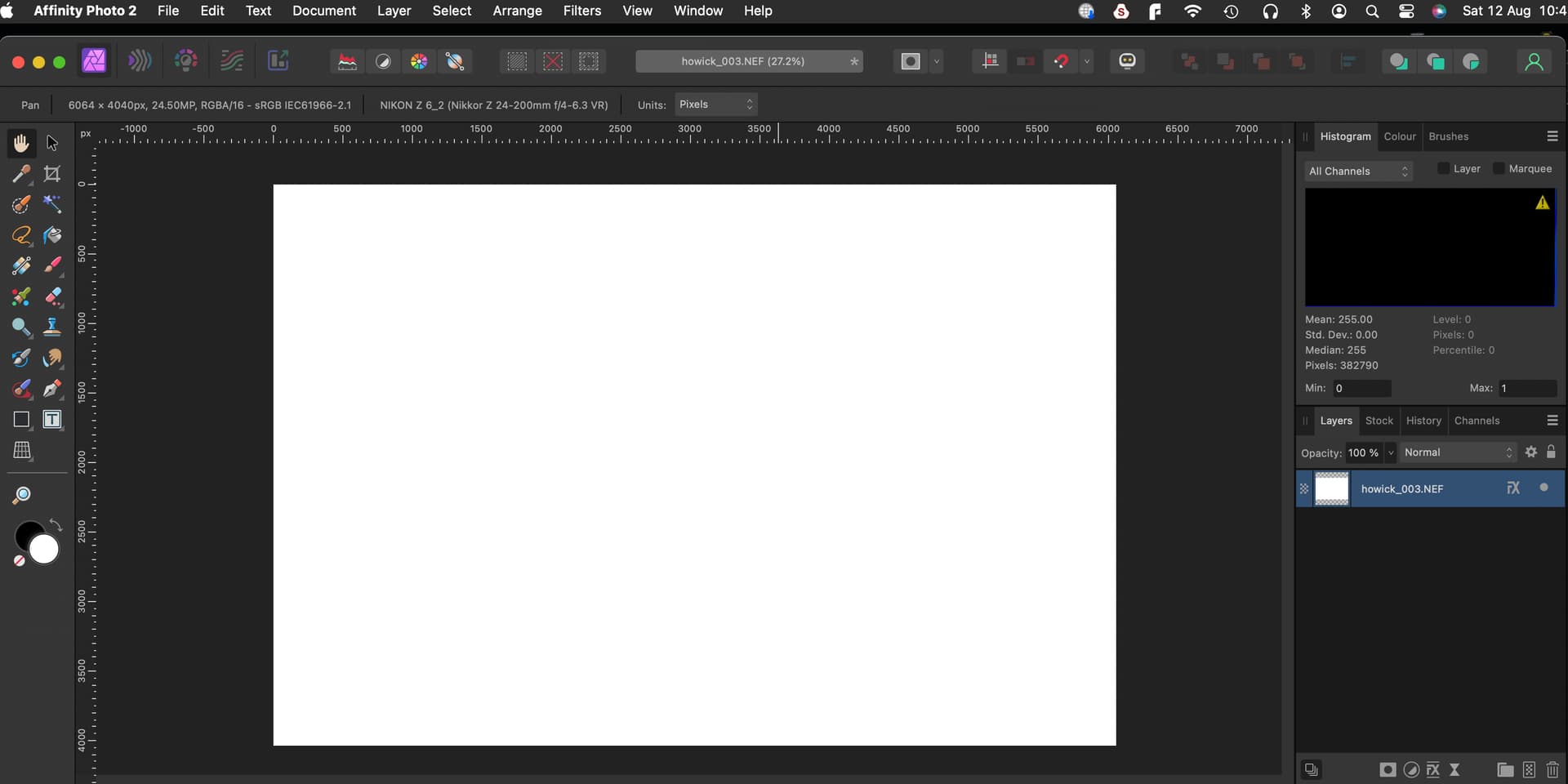
Task: Open the Units Pixels dropdown
Action: tap(715, 105)
